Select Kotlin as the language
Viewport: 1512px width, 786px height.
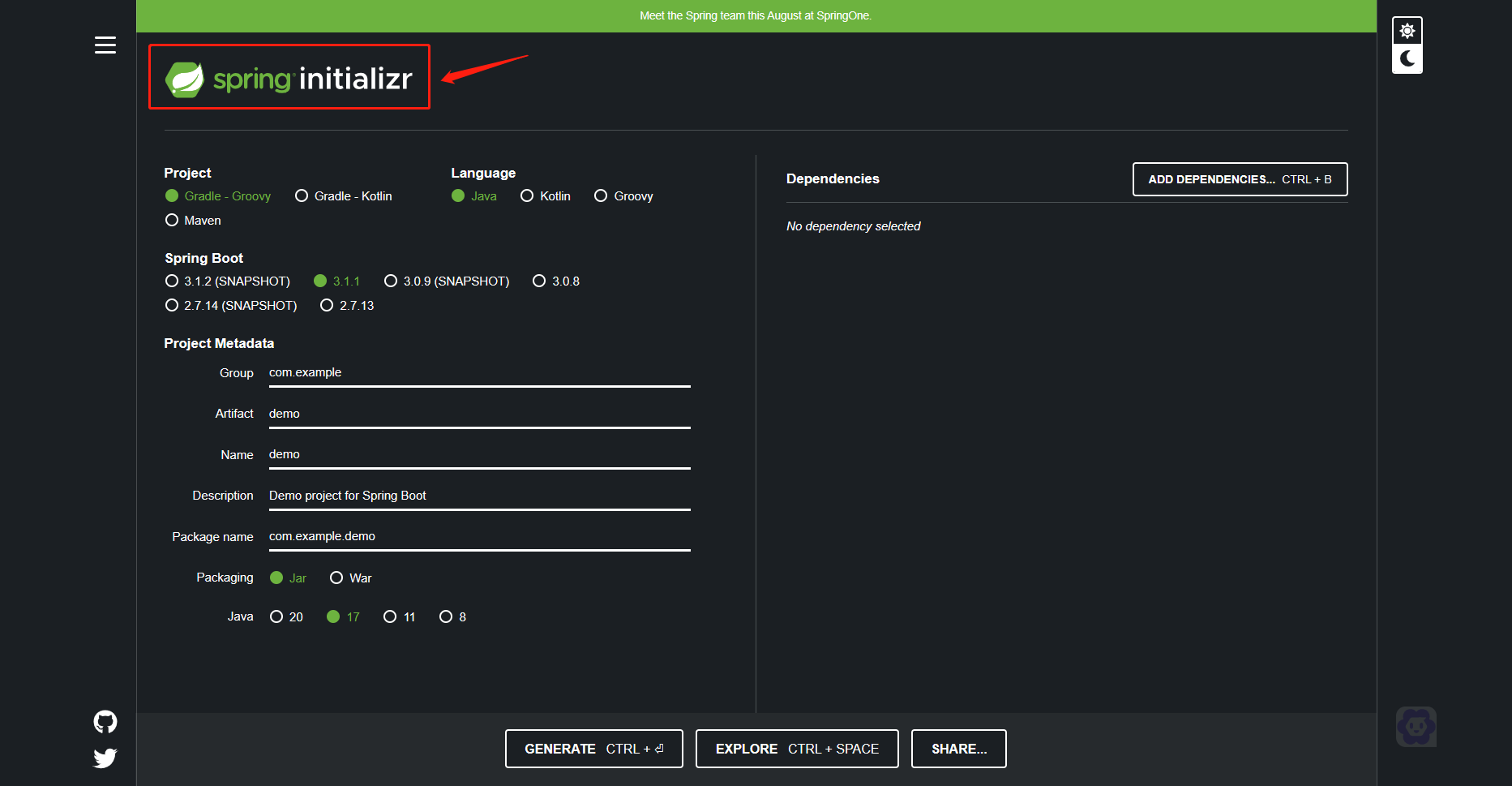point(527,195)
